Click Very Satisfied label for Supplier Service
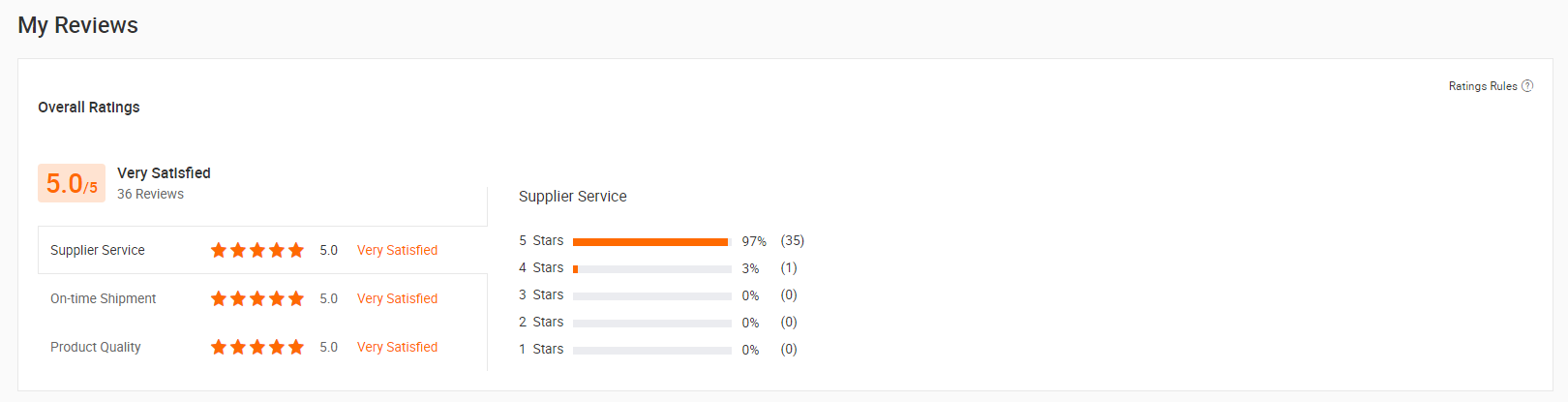This screenshot has width=1568, height=402. click(397, 250)
